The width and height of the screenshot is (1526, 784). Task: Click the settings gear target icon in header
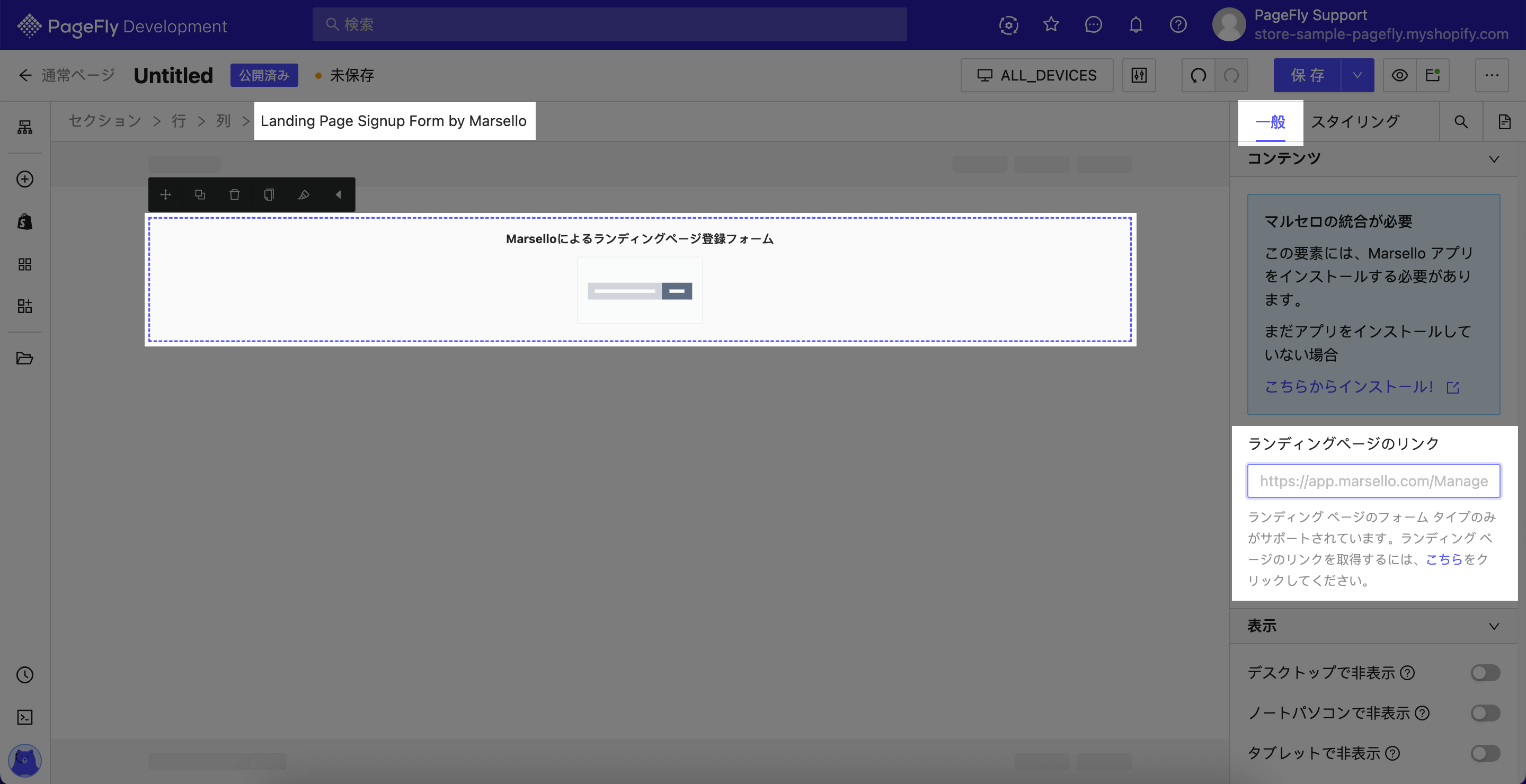pyautogui.click(x=1009, y=25)
